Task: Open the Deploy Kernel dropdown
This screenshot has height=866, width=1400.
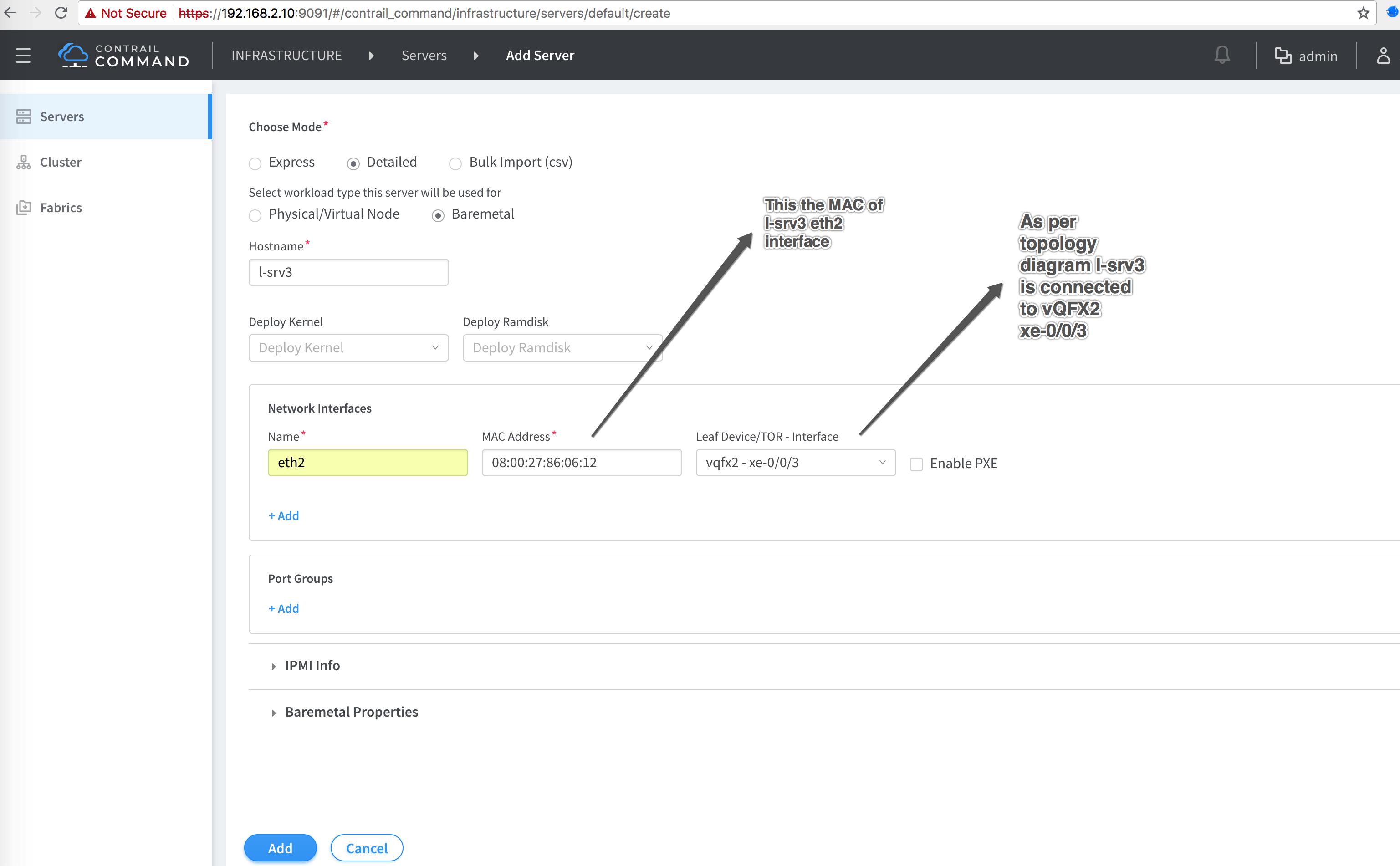Action: click(348, 348)
